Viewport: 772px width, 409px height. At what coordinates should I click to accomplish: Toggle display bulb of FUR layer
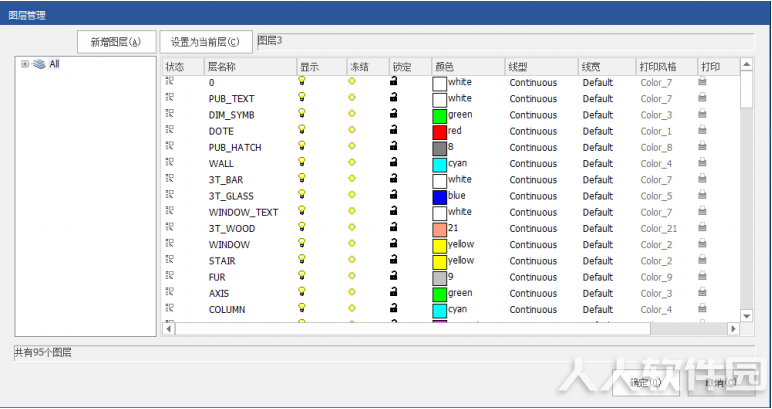[302, 277]
